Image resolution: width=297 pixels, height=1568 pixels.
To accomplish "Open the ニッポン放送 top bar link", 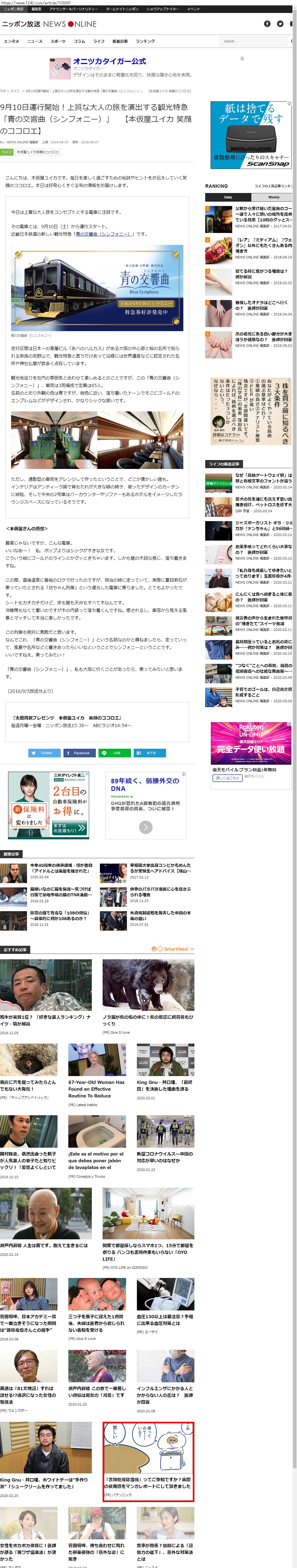I will (13, 9).
